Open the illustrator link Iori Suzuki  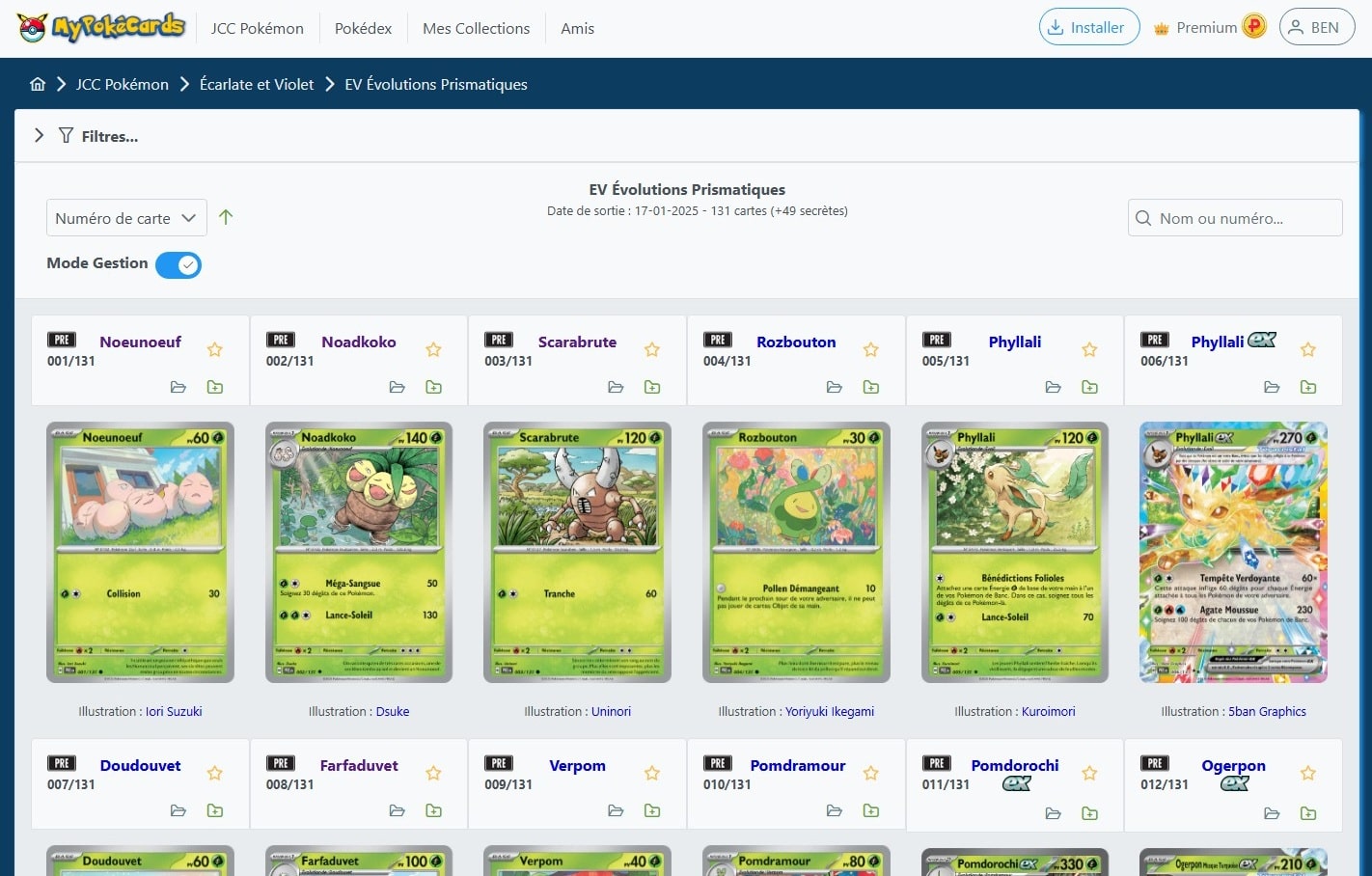click(x=174, y=711)
